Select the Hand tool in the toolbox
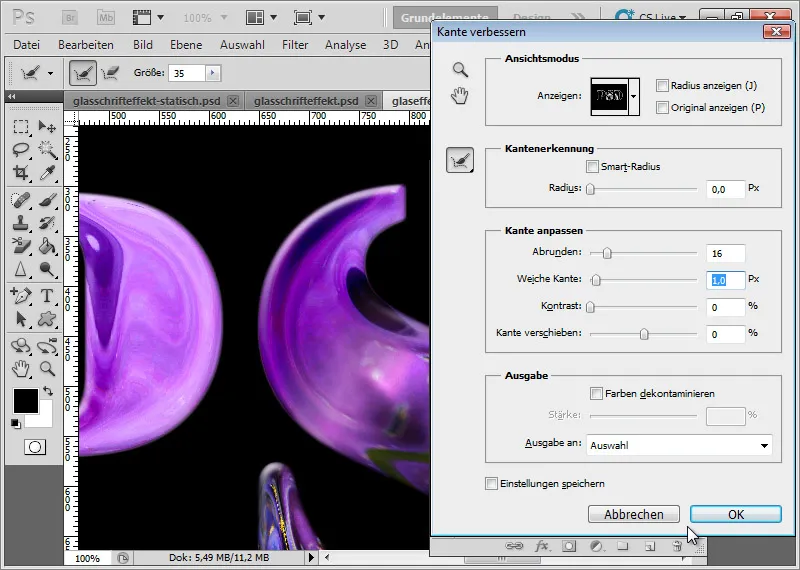The height and width of the screenshot is (570, 800). click(x=20, y=369)
